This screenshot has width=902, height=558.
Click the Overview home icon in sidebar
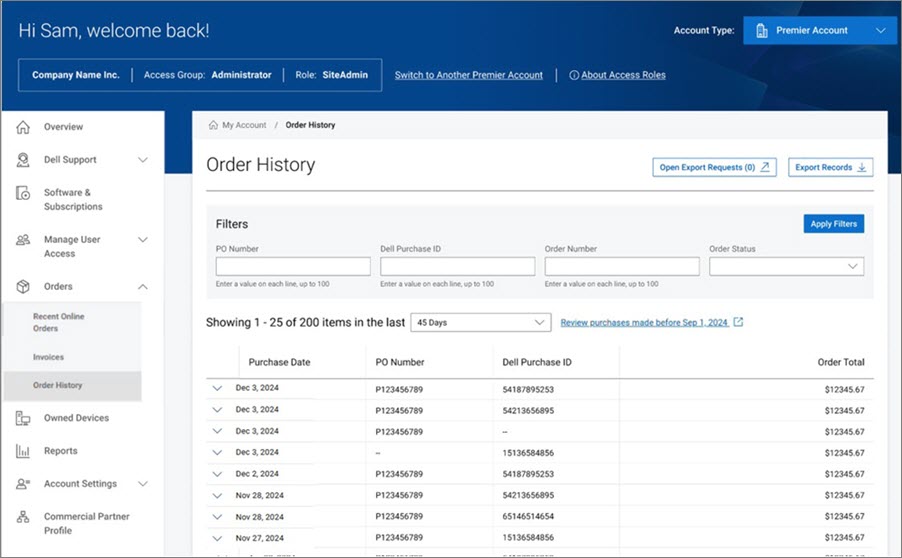[23, 127]
